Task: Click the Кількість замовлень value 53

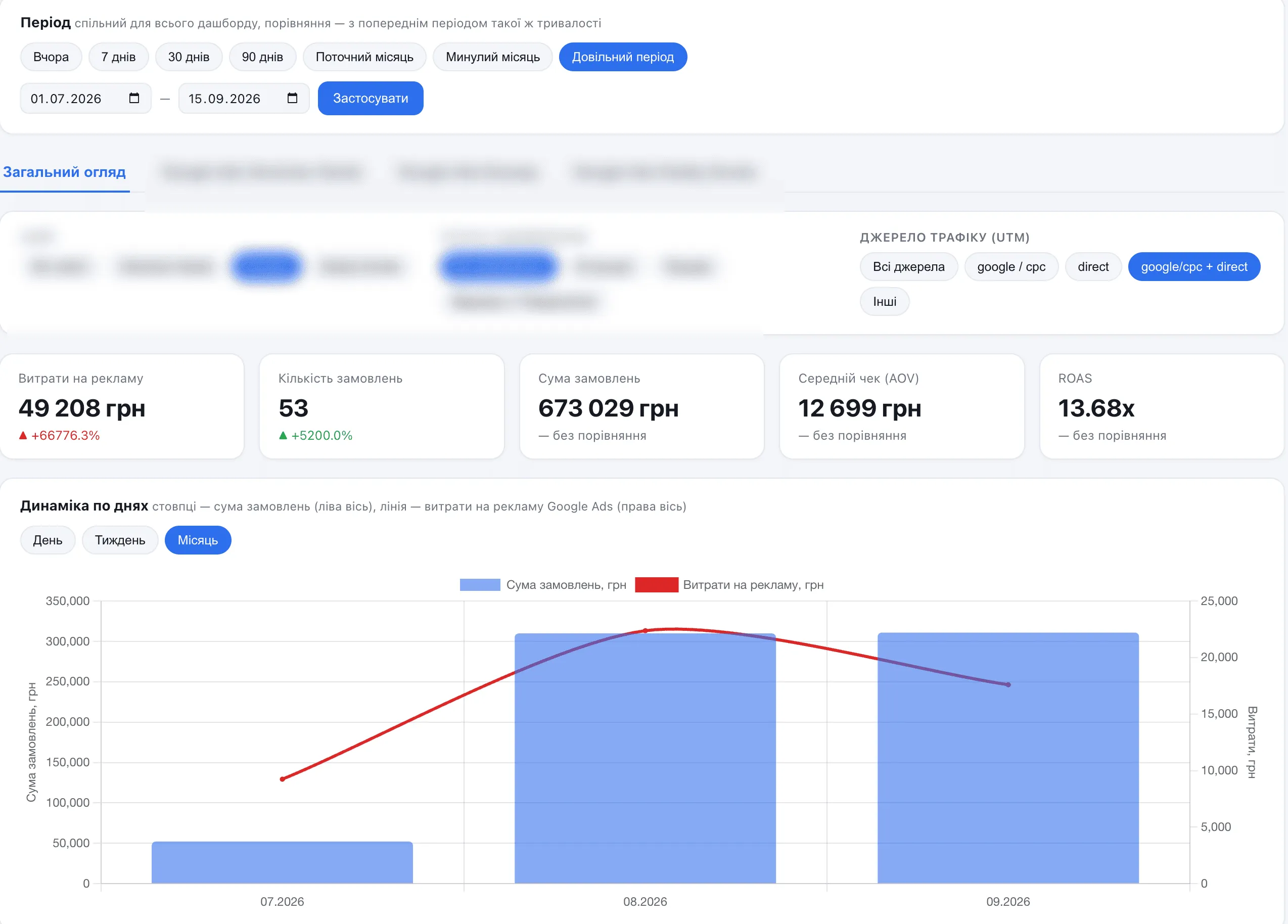Action: (294, 408)
